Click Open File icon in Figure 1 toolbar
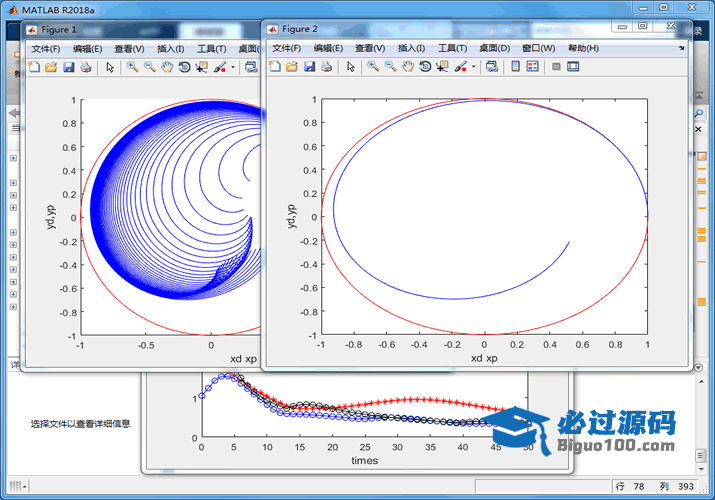Image resolution: width=715 pixels, height=500 pixels. pos(51,67)
